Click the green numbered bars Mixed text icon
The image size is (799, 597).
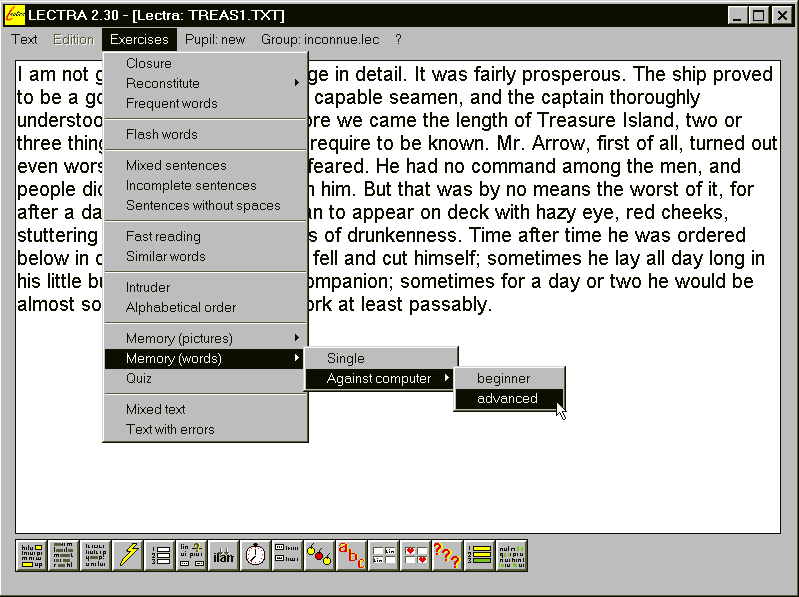point(479,555)
